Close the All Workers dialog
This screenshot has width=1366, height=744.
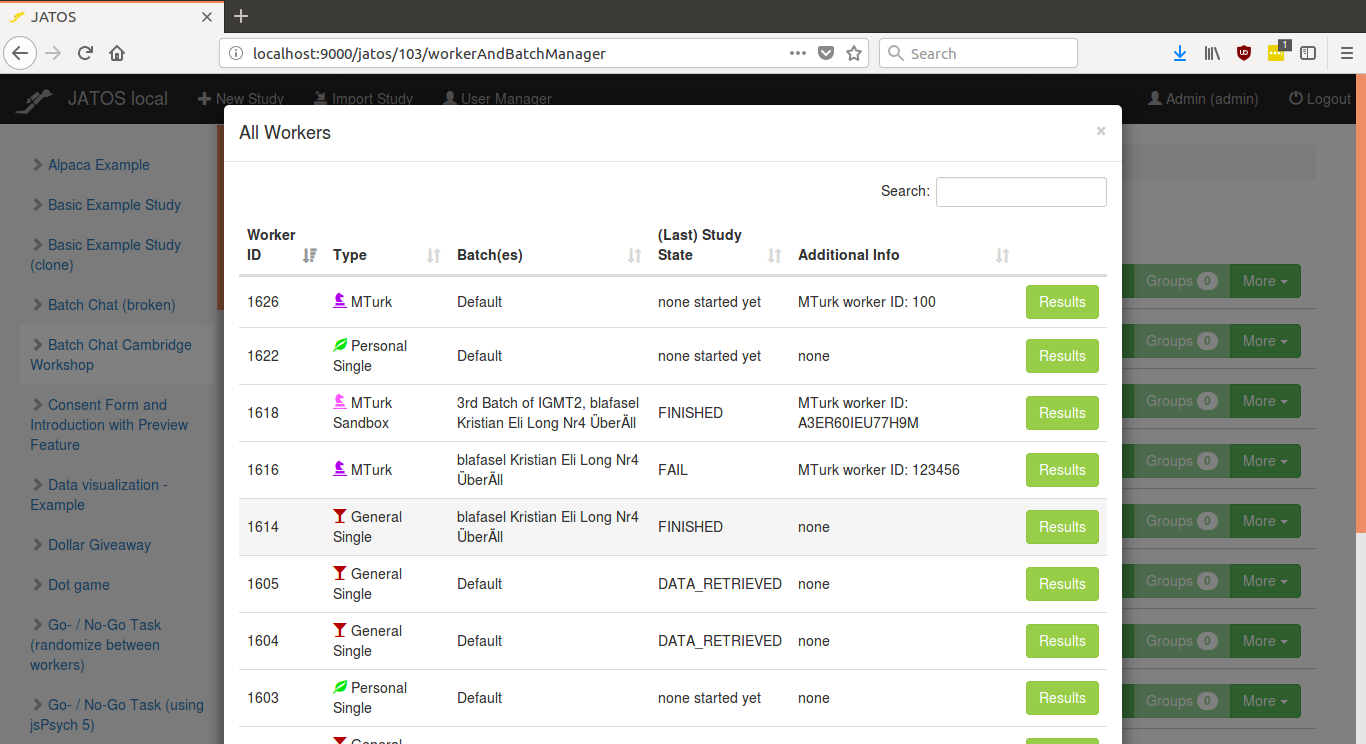pos(1101,131)
